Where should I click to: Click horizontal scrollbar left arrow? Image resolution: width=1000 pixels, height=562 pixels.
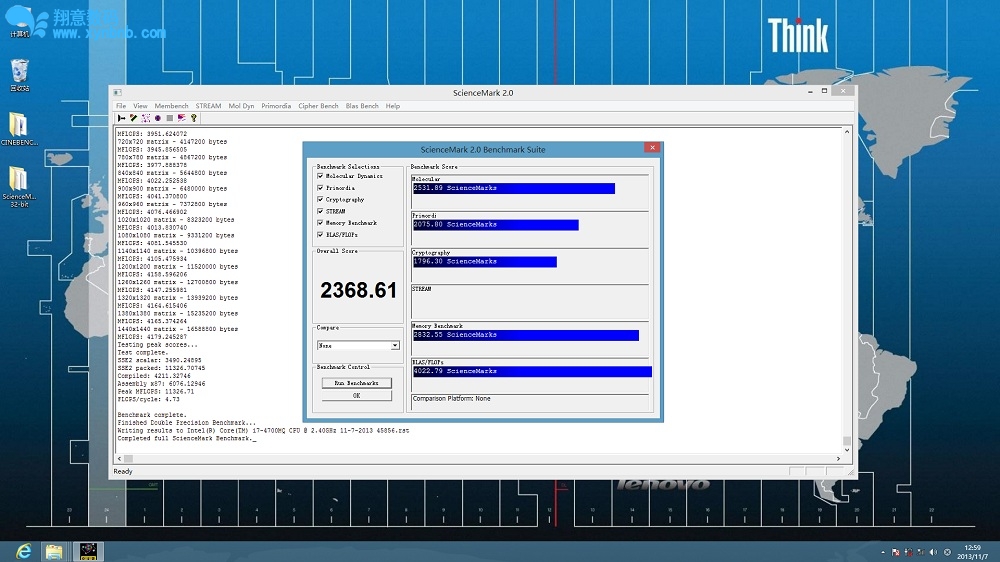click(119, 459)
